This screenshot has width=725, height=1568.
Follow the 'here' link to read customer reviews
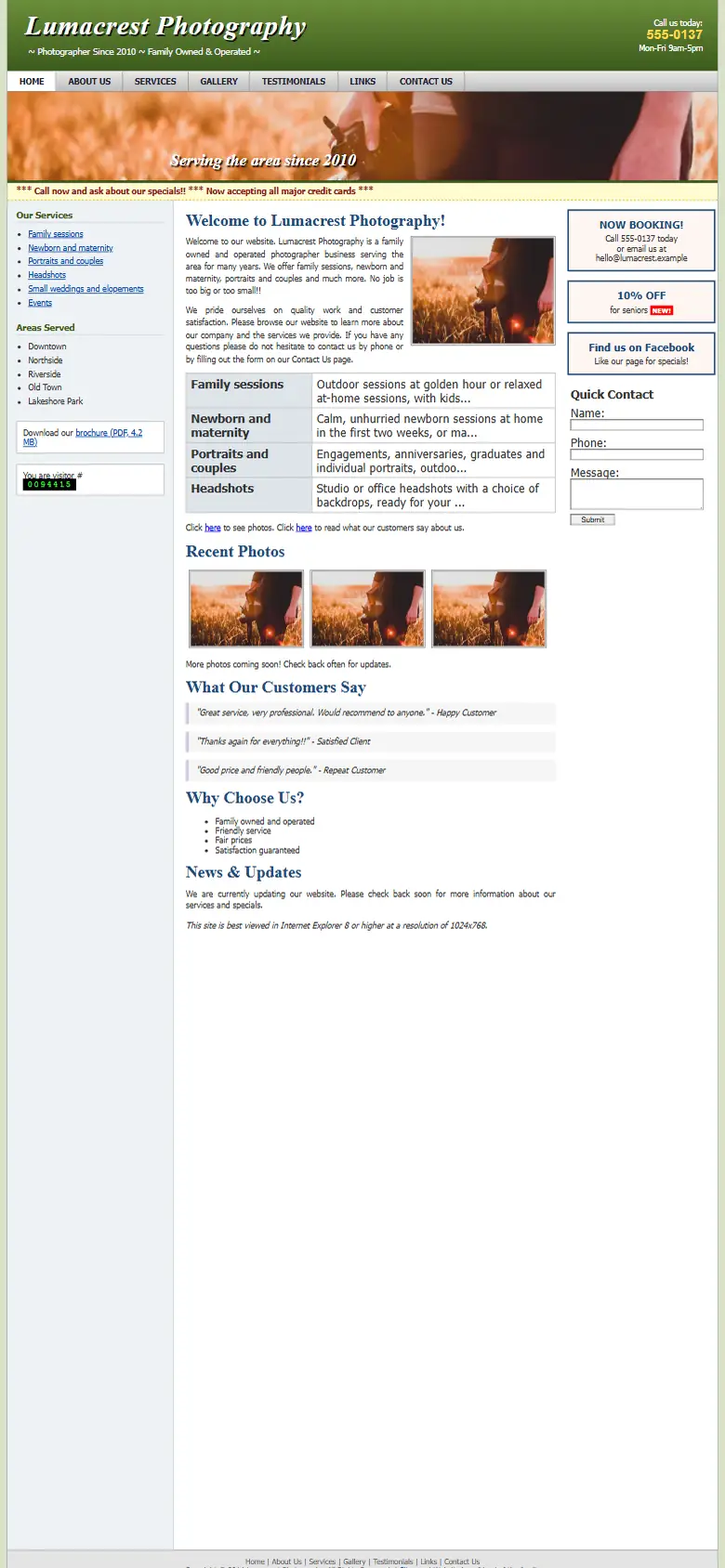pos(304,528)
